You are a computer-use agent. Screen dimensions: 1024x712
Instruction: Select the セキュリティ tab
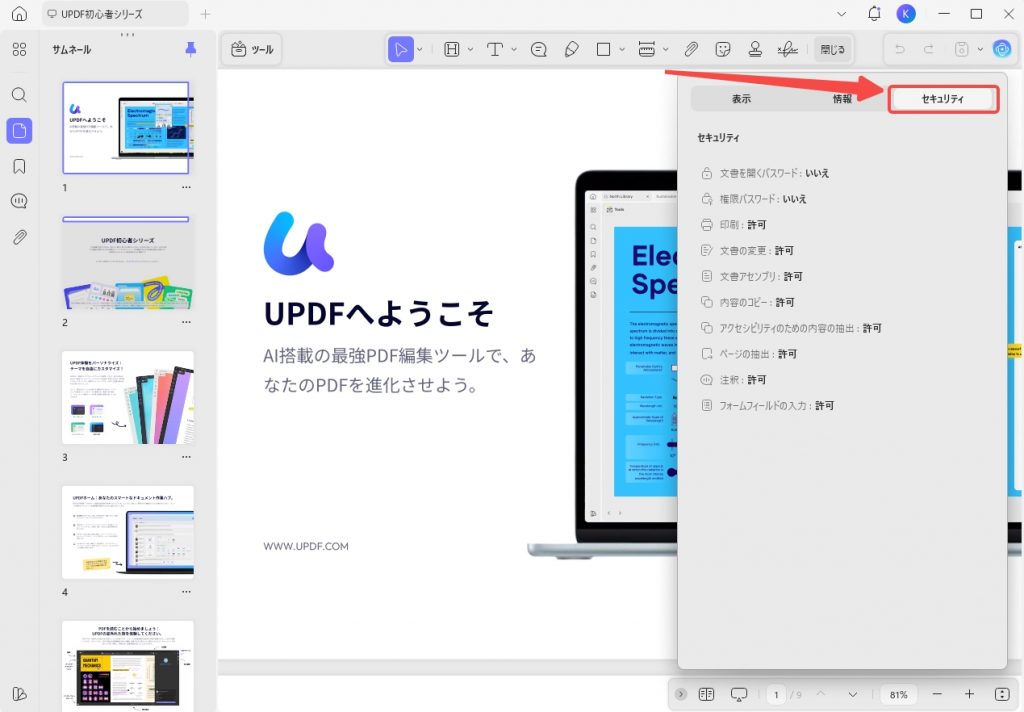(943, 99)
